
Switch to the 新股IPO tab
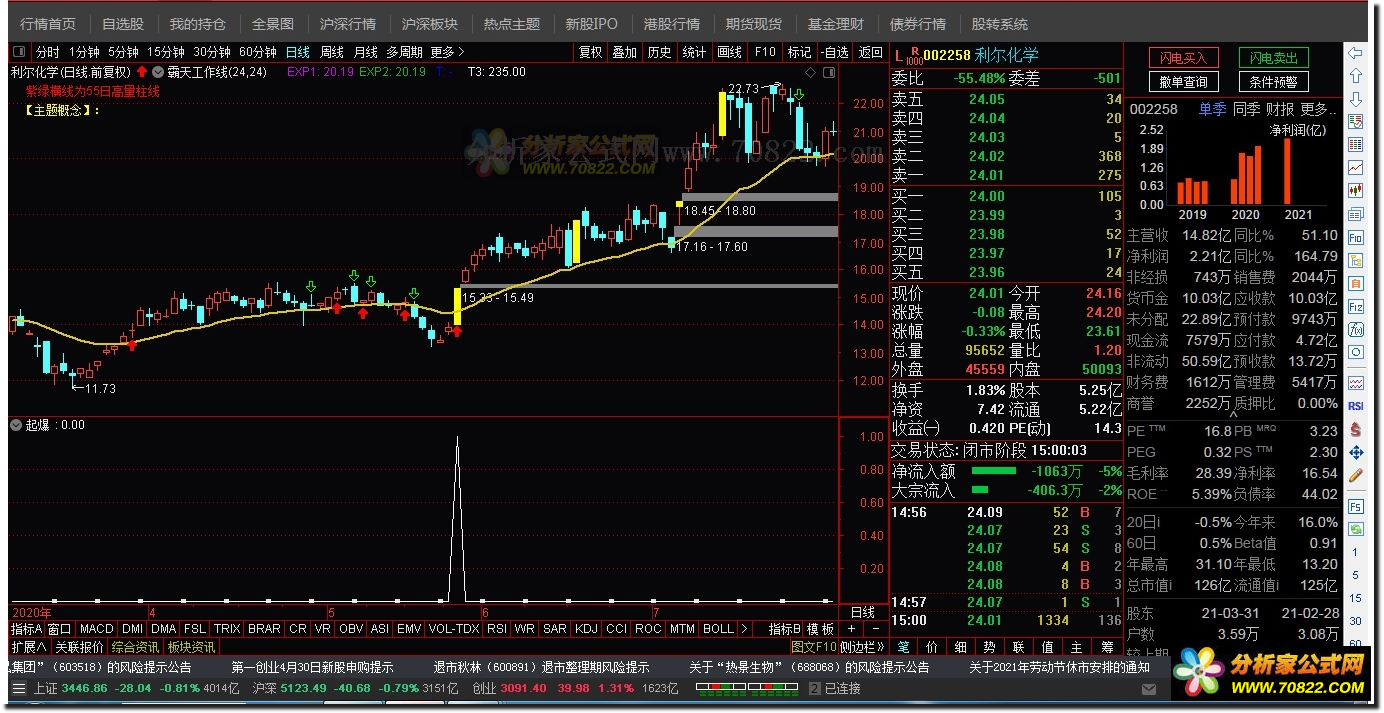(592, 23)
